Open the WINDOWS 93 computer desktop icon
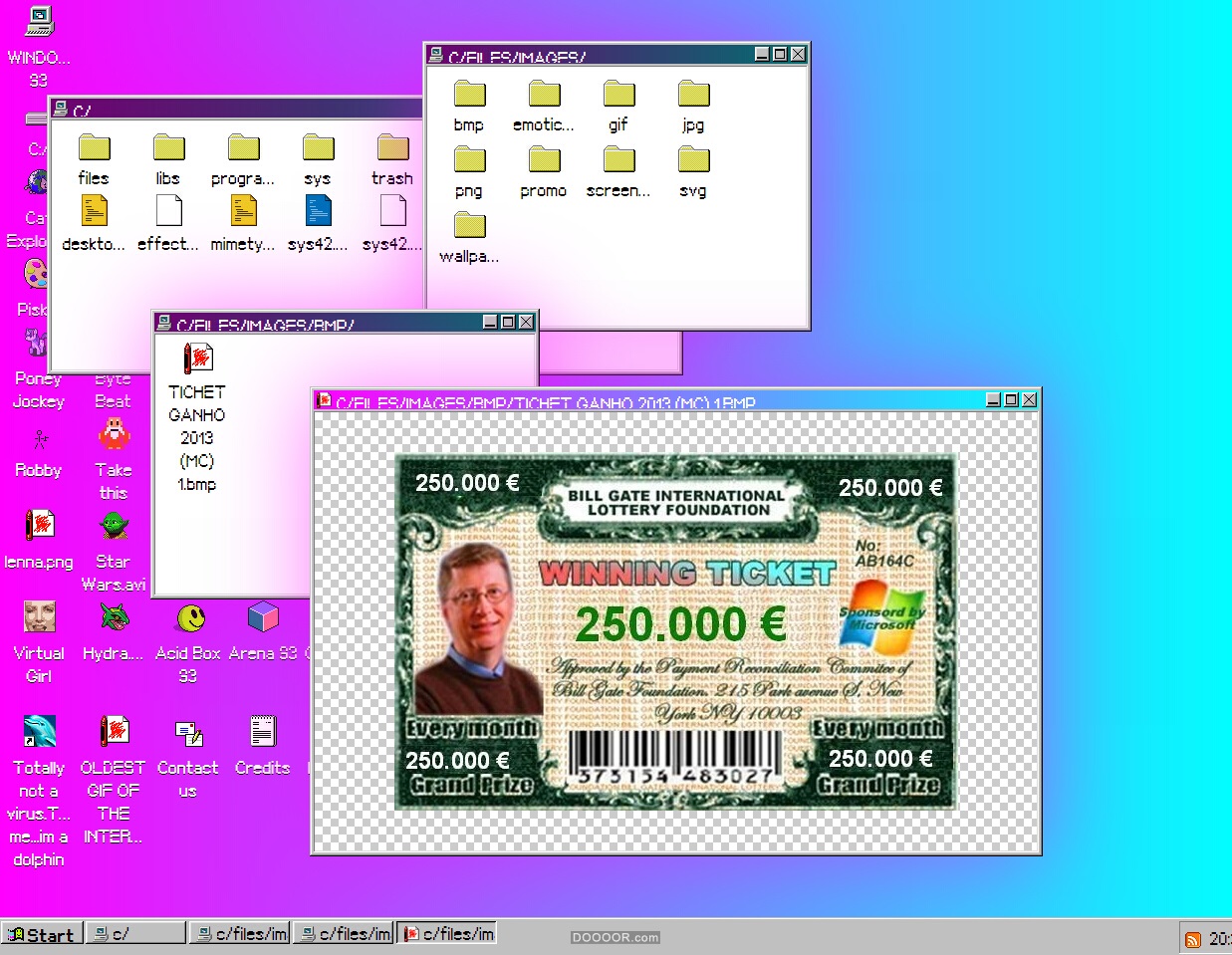 click(40, 22)
